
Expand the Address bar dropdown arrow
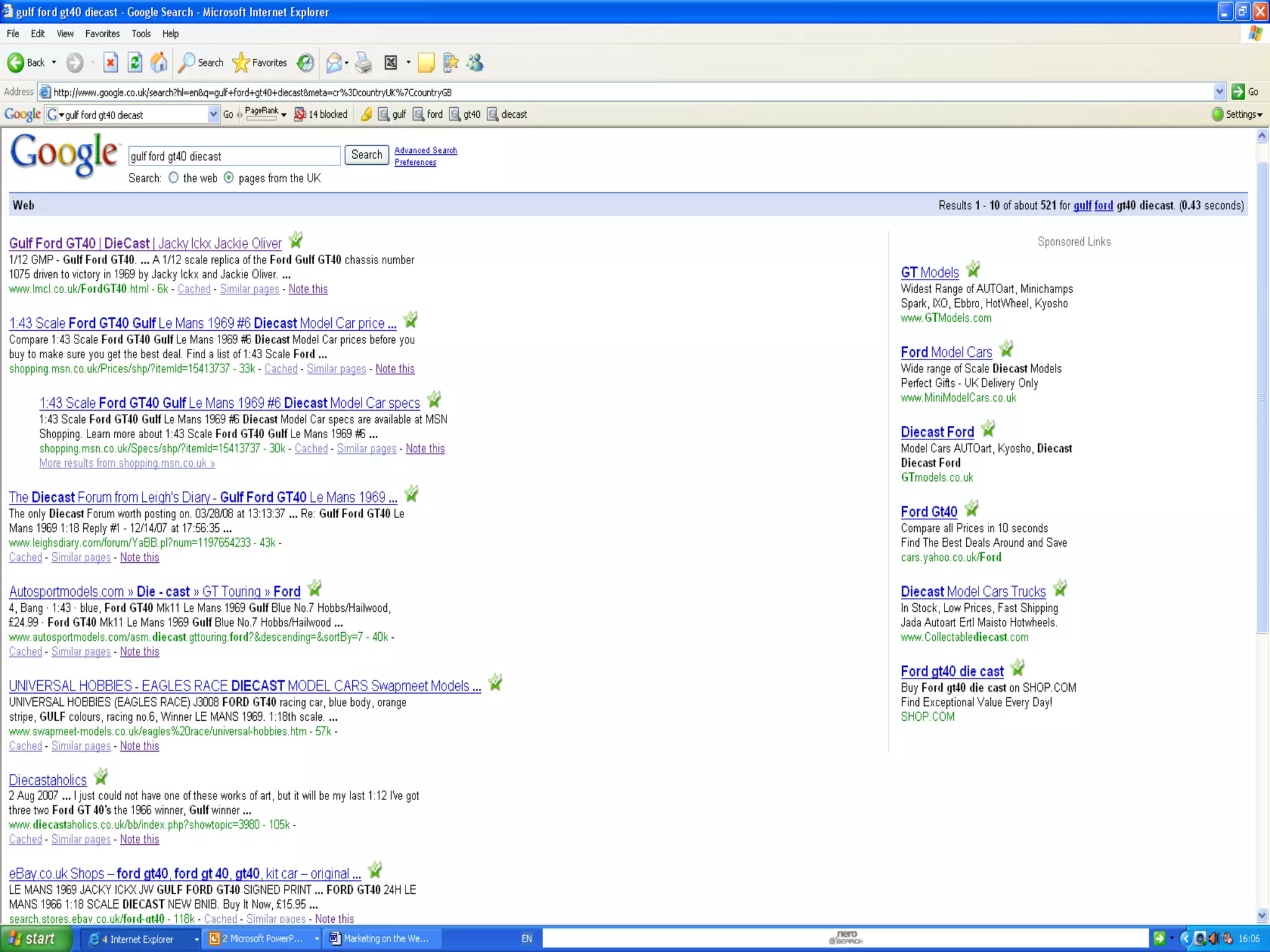pyautogui.click(x=1219, y=92)
